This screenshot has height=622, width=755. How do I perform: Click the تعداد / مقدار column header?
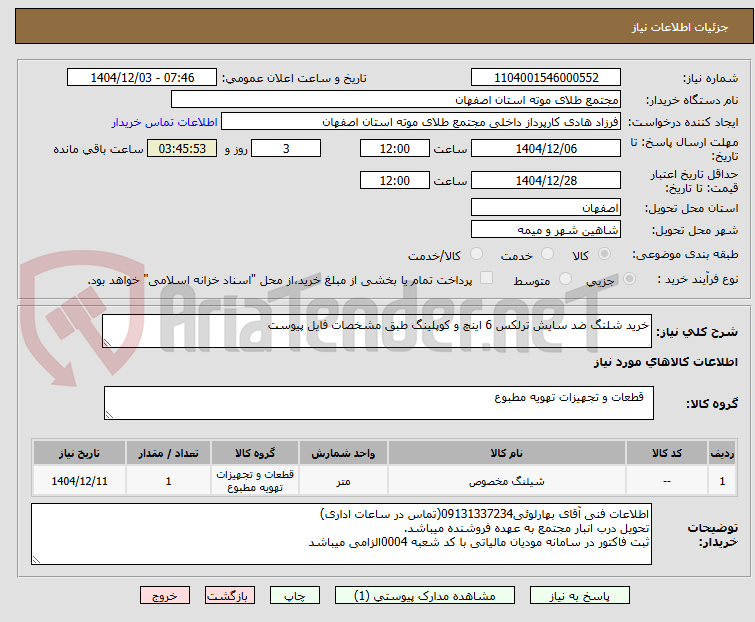coord(169,453)
